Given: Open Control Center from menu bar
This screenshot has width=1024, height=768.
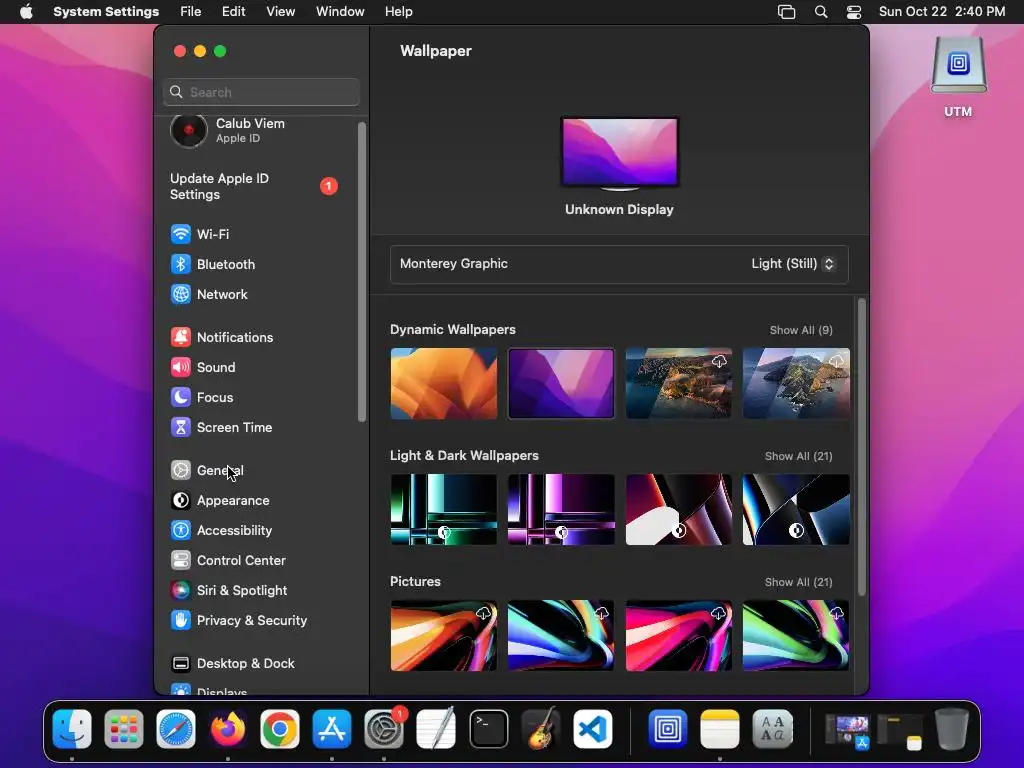Looking at the screenshot, I should [x=854, y=12].
